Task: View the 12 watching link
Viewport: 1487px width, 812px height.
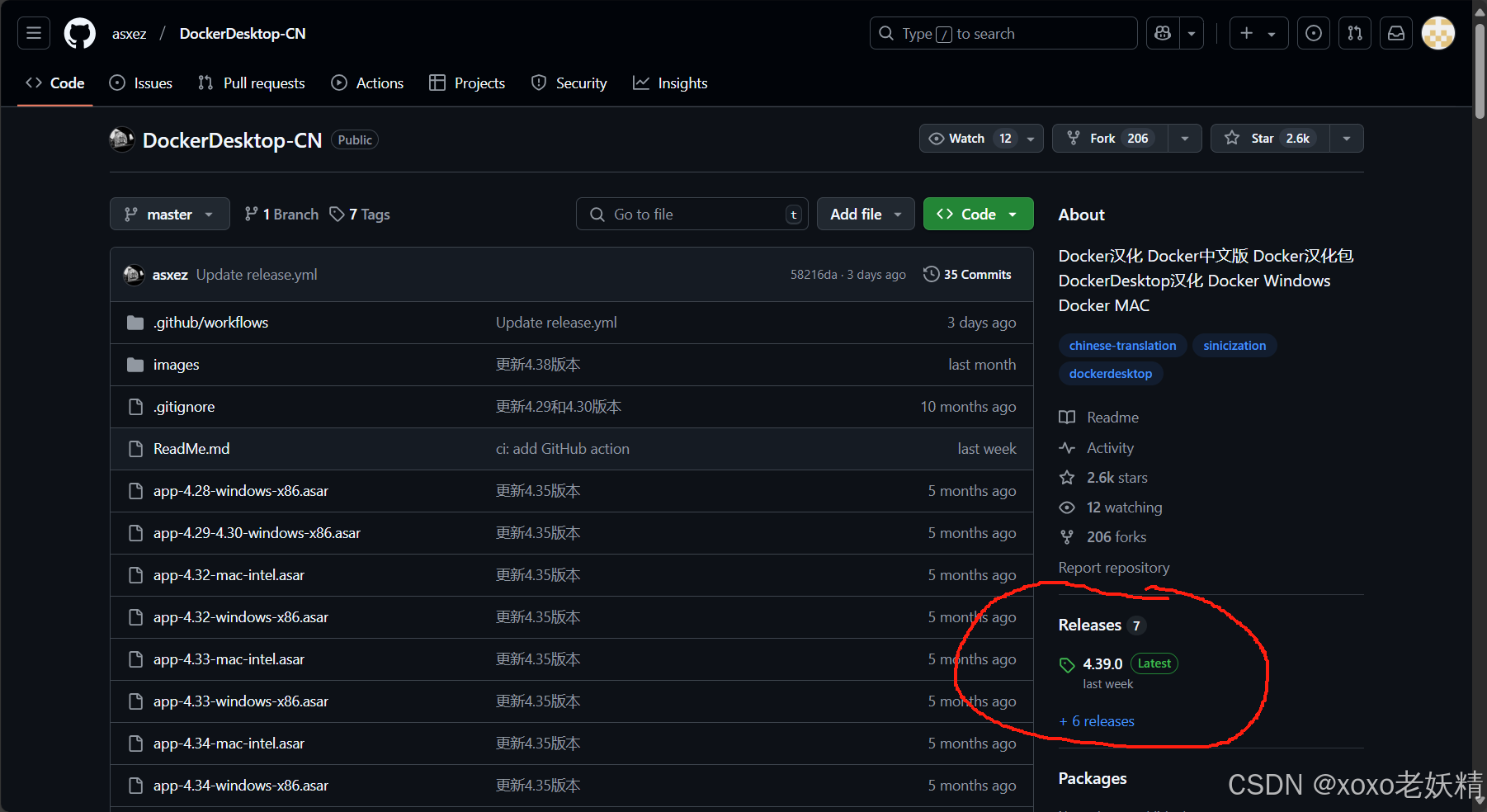Action: click(x=1111, y=507)
